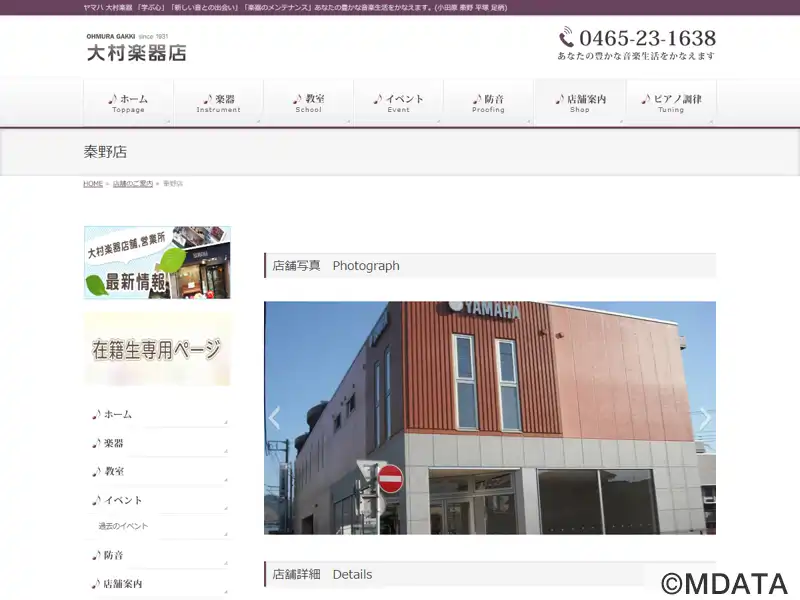Click the phone icon beside 0465-23-1638
Image resolution: width=800 pixels, height=600 pixels.
coord(566,38)
